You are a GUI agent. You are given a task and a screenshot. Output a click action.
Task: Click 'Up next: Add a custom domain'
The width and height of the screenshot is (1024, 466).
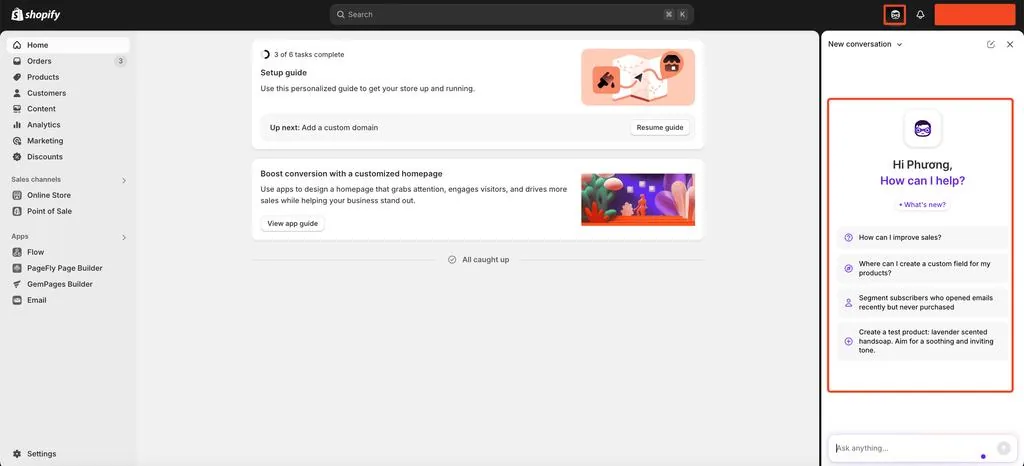coord(324,128)
